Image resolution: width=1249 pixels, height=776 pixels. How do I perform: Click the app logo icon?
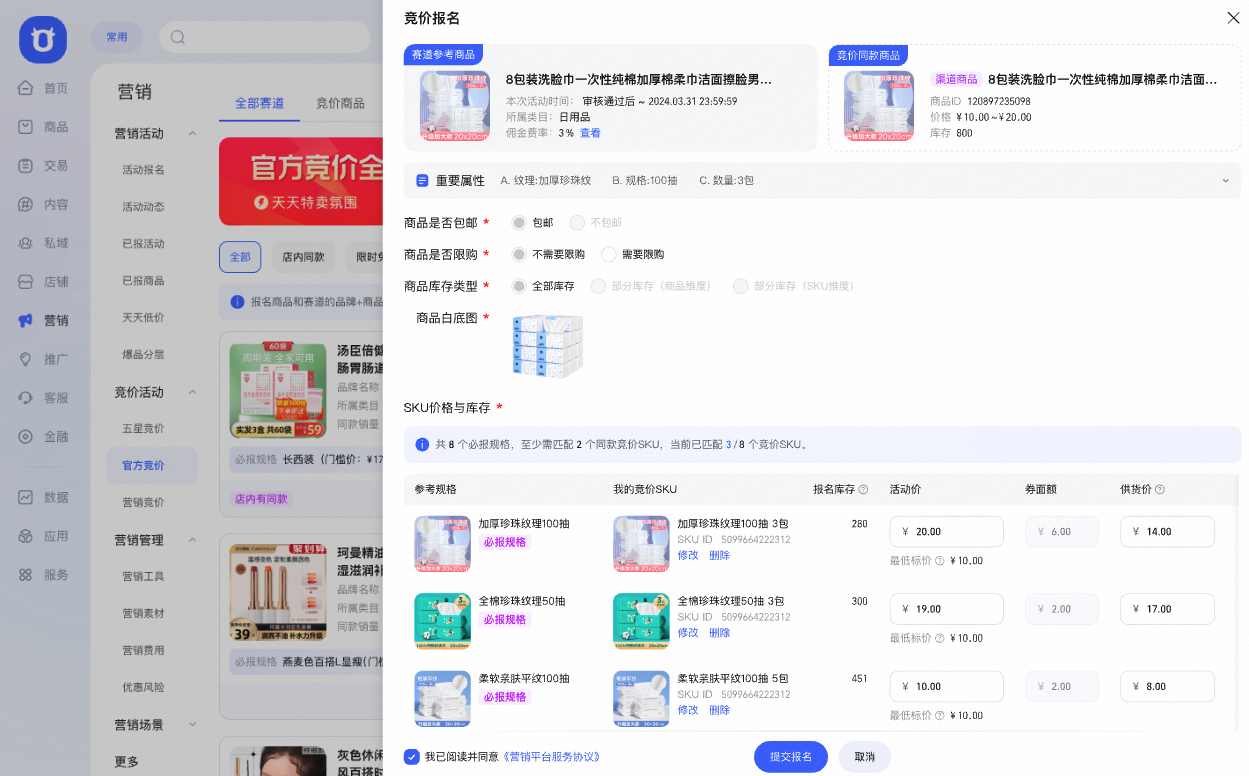click(43, 40)
